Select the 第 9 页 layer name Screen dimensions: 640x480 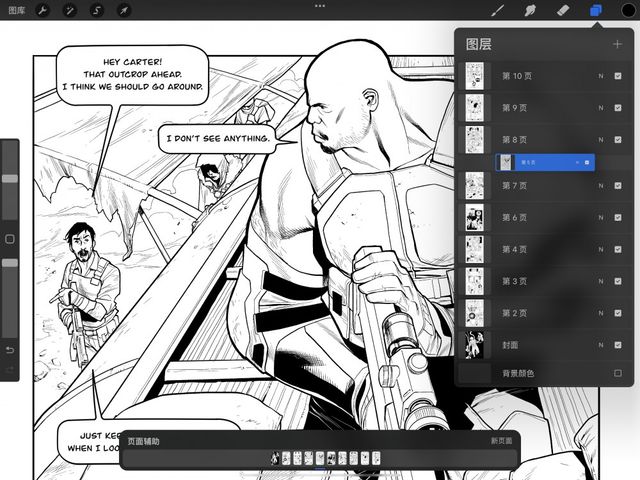tap(514, 108)
